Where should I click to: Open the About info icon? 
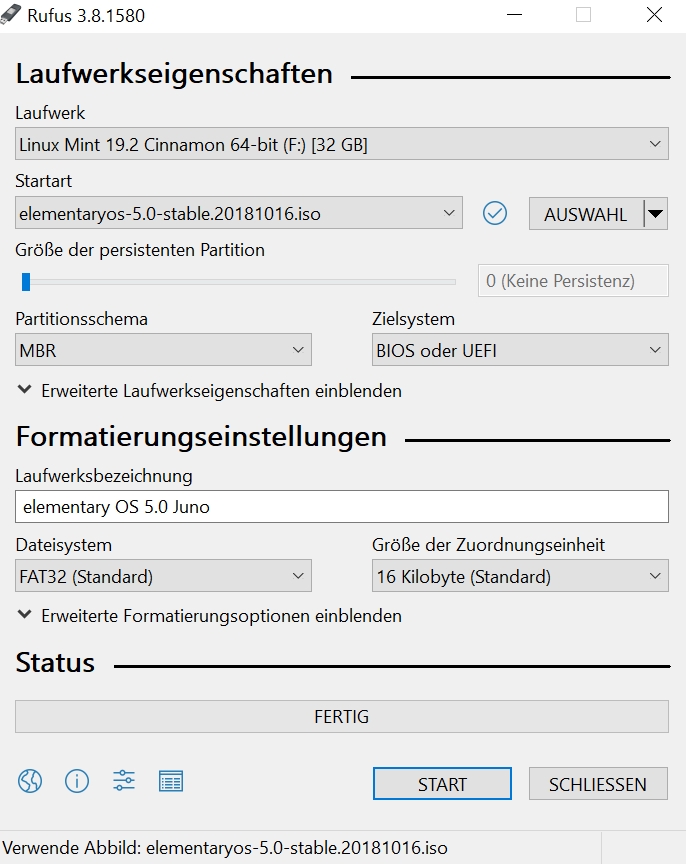(x=77, y=781)
